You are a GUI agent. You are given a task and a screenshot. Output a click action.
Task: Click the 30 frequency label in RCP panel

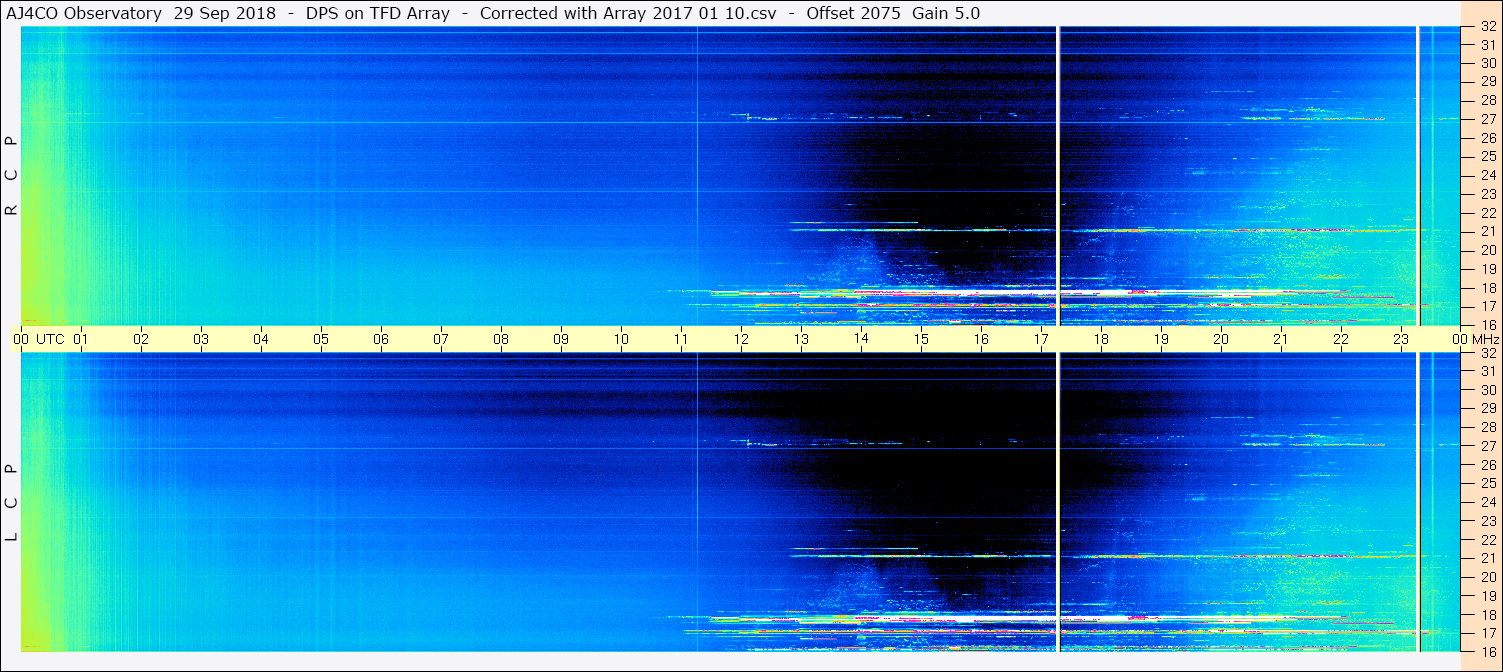1487,64
